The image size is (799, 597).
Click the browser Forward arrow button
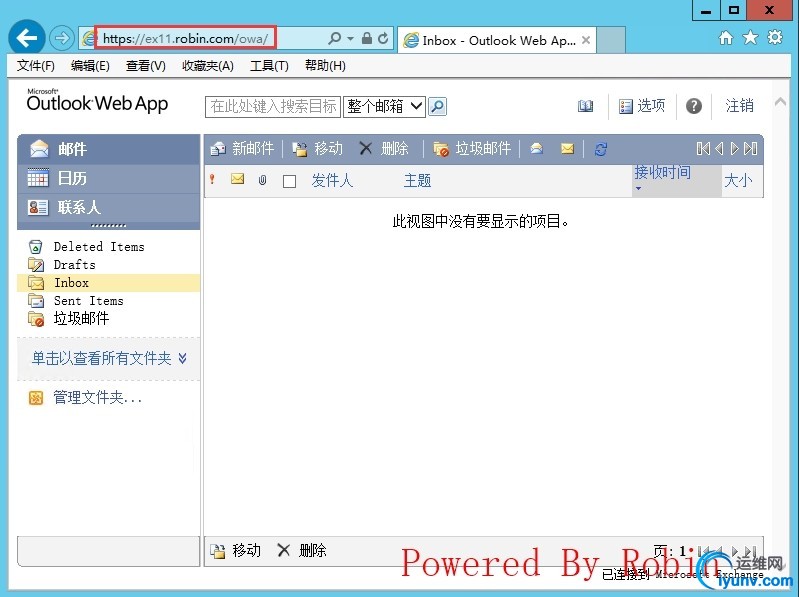pos(62,38)
